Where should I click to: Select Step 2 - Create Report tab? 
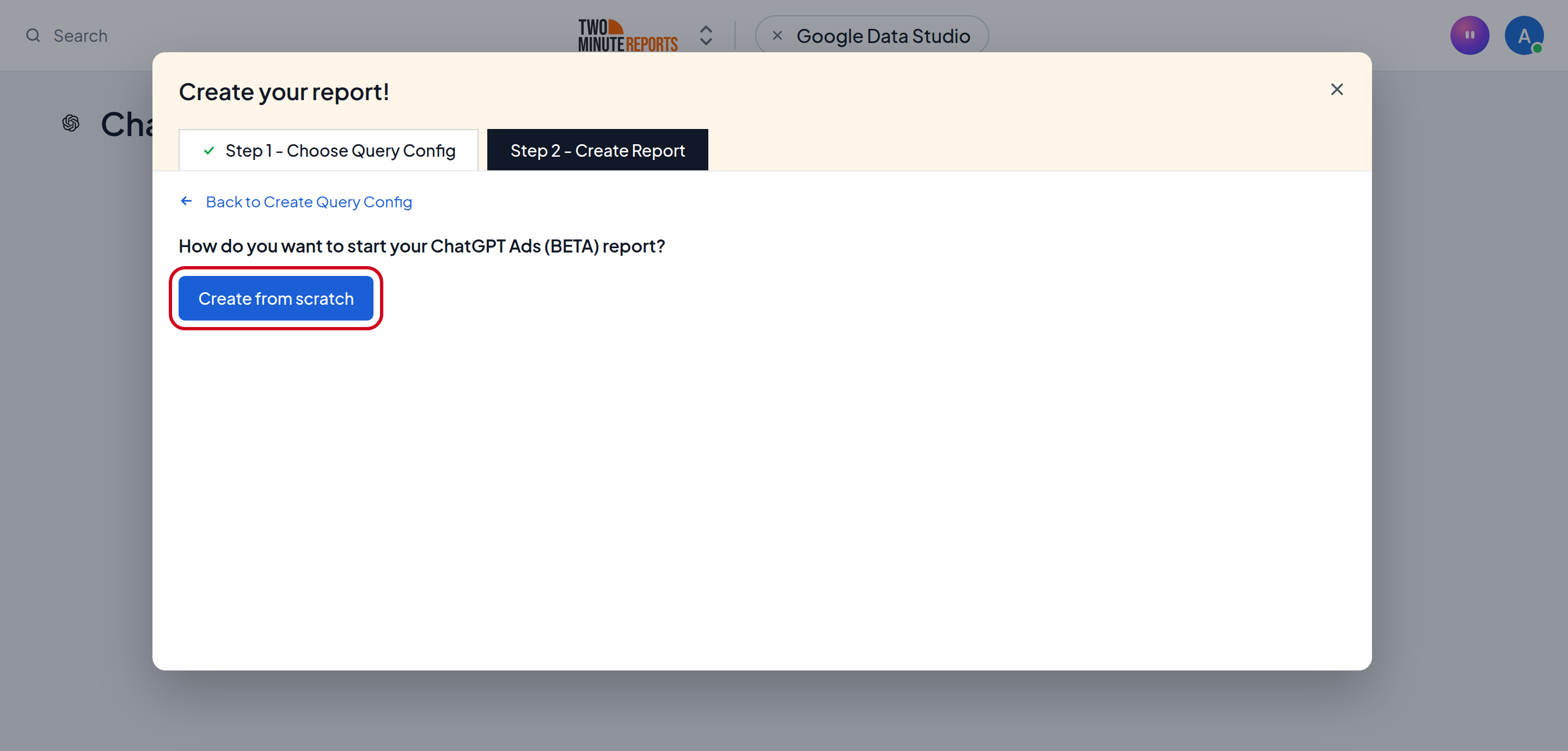[597, 150]
